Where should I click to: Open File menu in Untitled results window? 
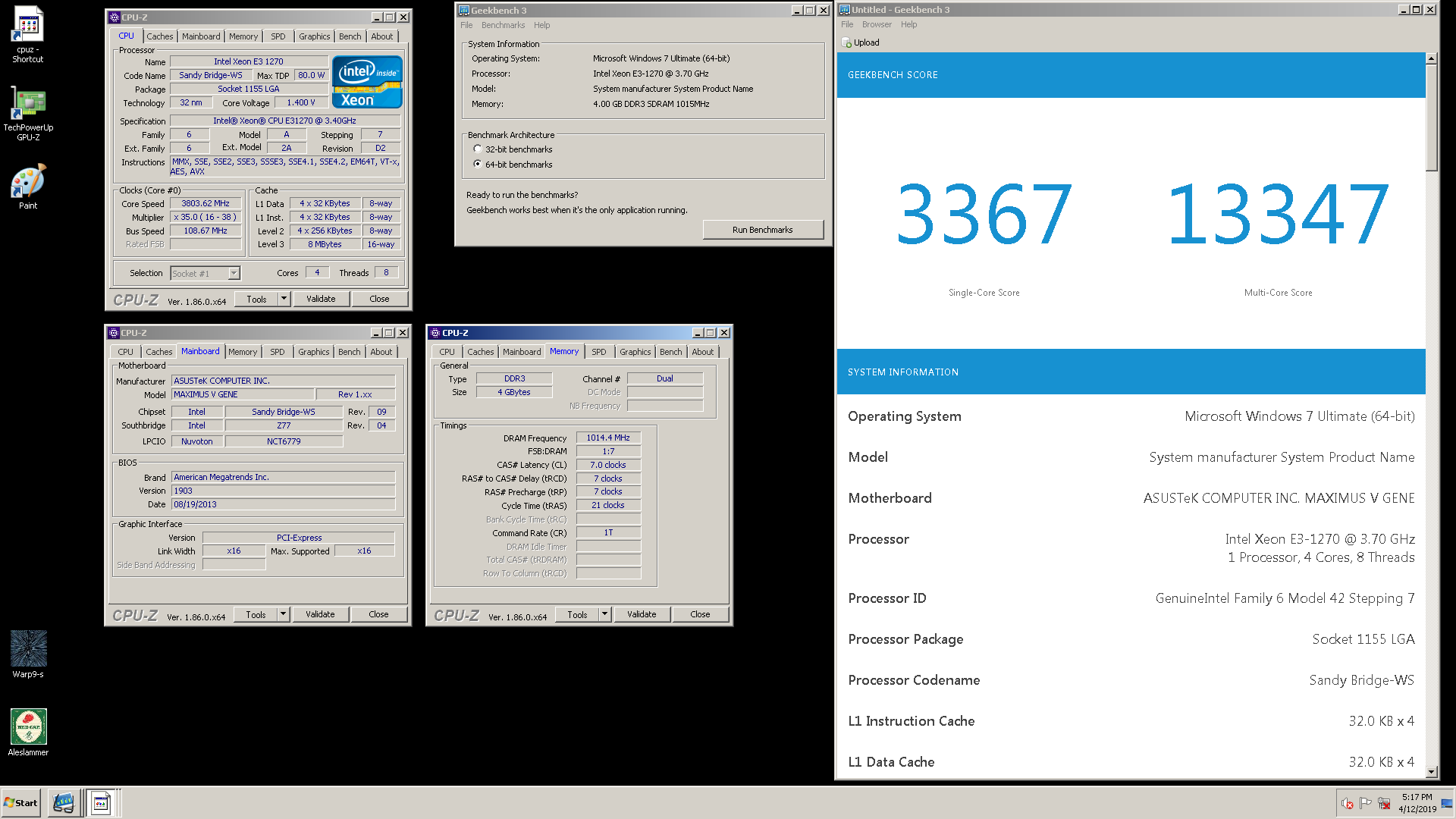pyautogui.click(x=847, y=24)
